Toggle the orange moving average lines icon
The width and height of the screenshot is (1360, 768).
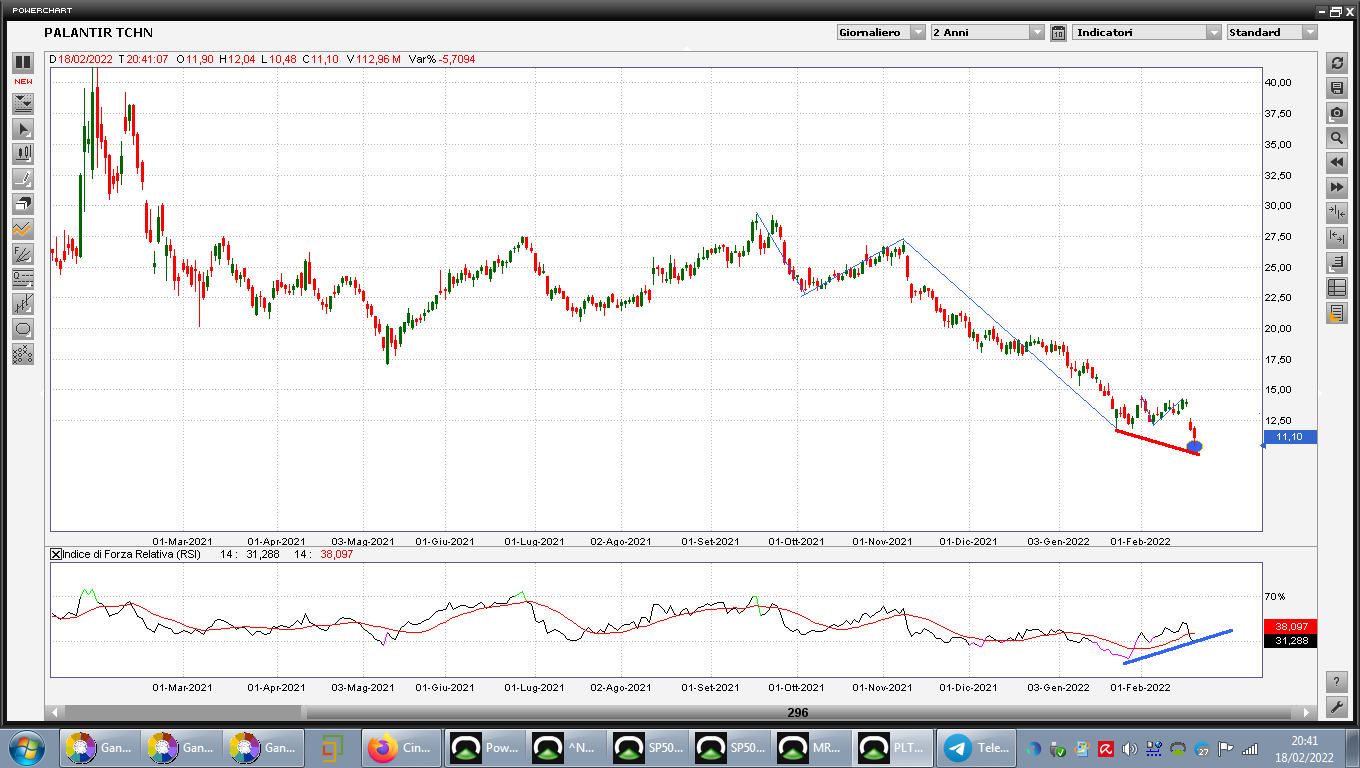[x=22, y=229]
